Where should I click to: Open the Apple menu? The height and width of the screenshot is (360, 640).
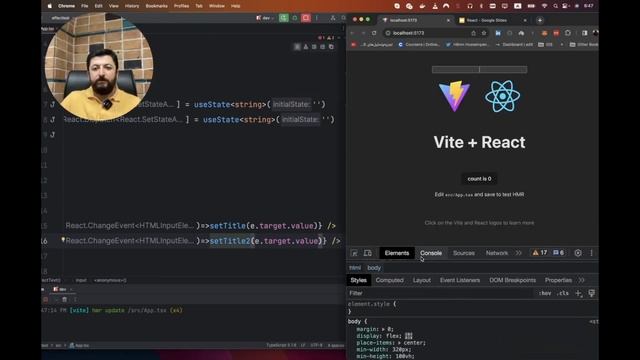[x=49, y=6]
